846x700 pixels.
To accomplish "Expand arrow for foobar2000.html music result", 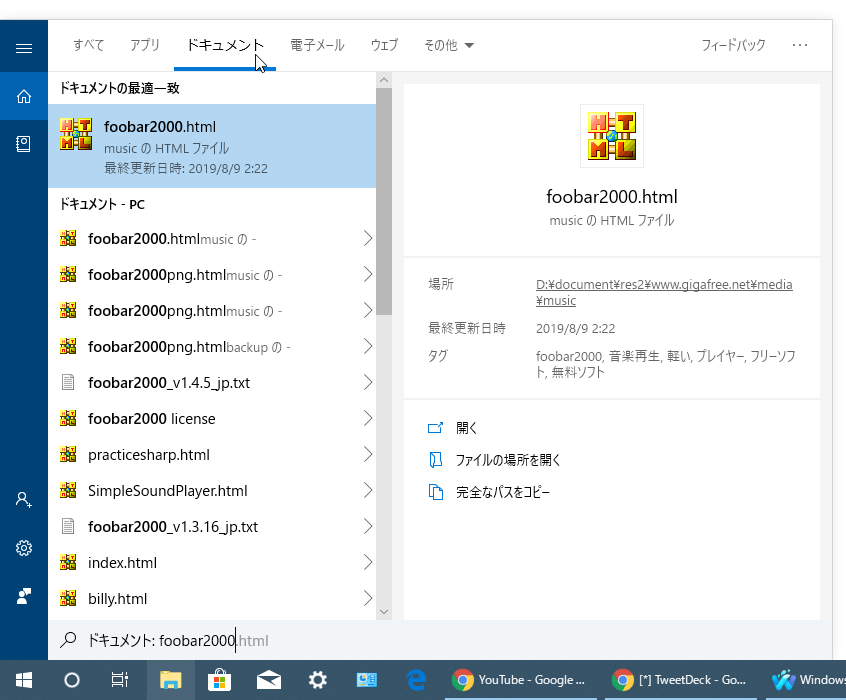I will 367,238.
